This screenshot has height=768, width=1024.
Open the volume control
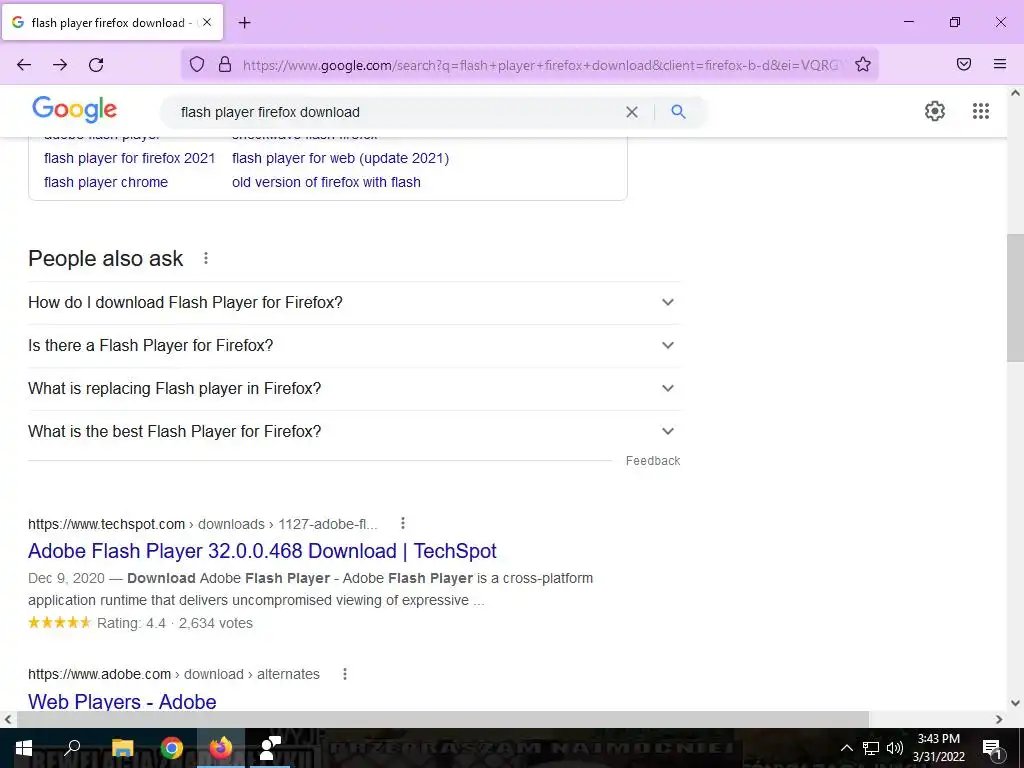point(895,748)
